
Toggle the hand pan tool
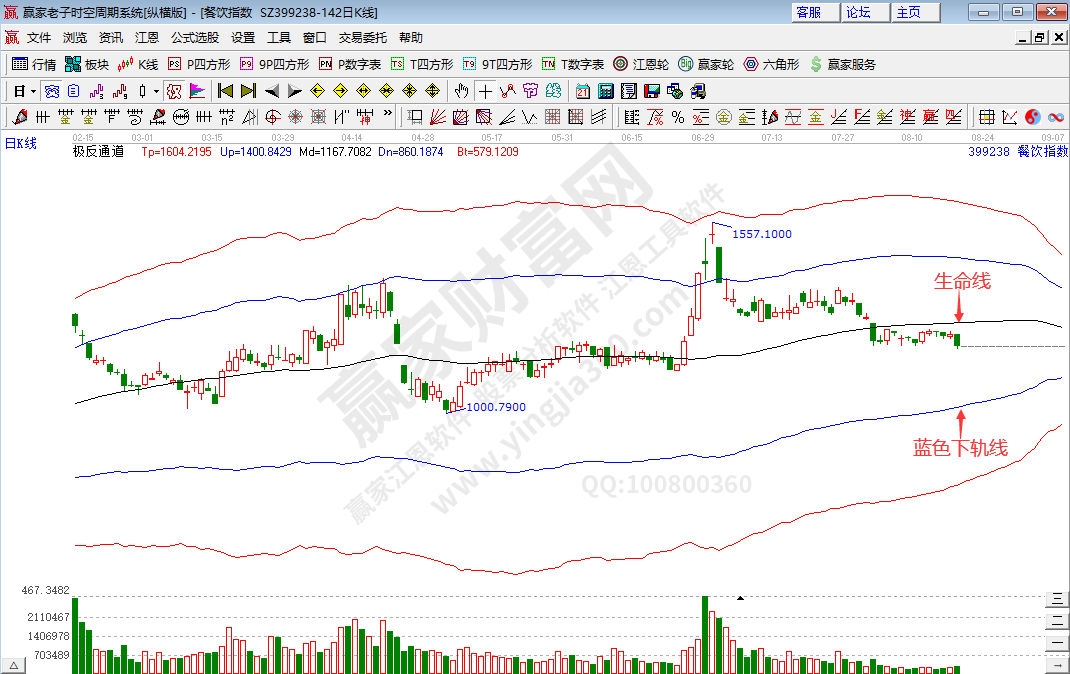coord(462,91)
